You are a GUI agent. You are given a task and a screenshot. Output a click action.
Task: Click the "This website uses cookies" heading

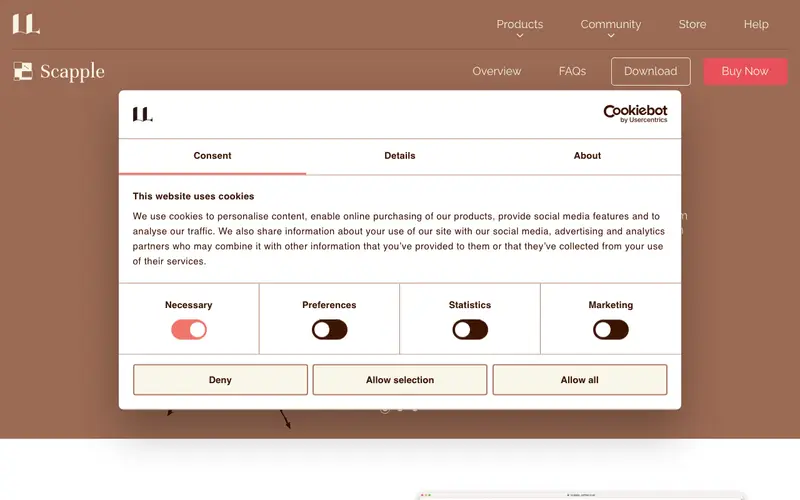tap(193, 196)
